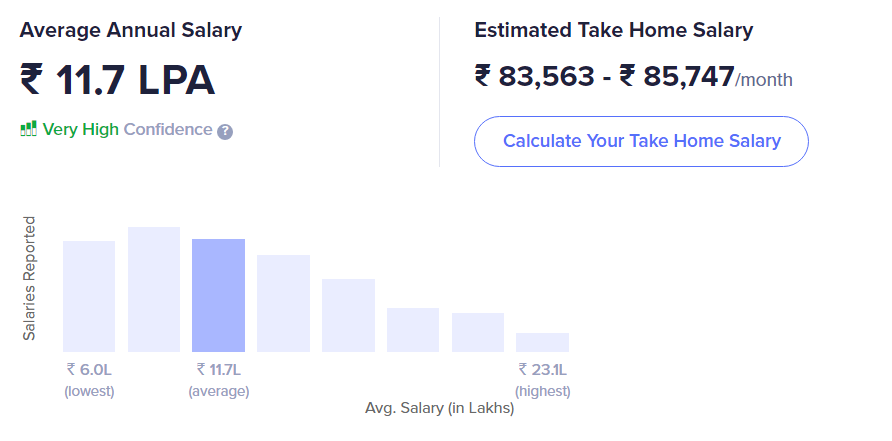
Task: Click the ₹ 23.1L highest axis label
Action: [x=542, y=370]
